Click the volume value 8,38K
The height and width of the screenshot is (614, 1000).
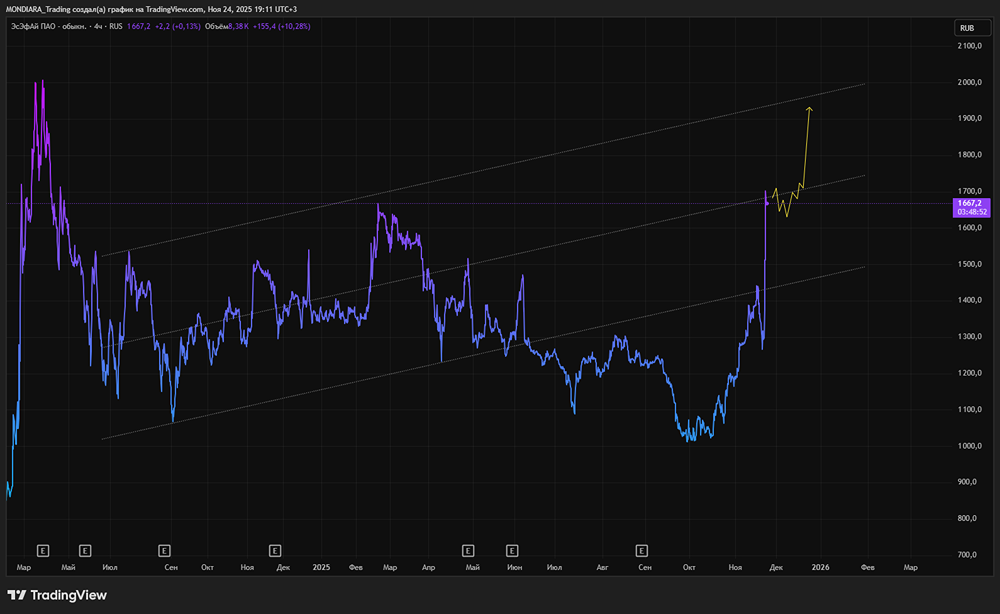239,27
